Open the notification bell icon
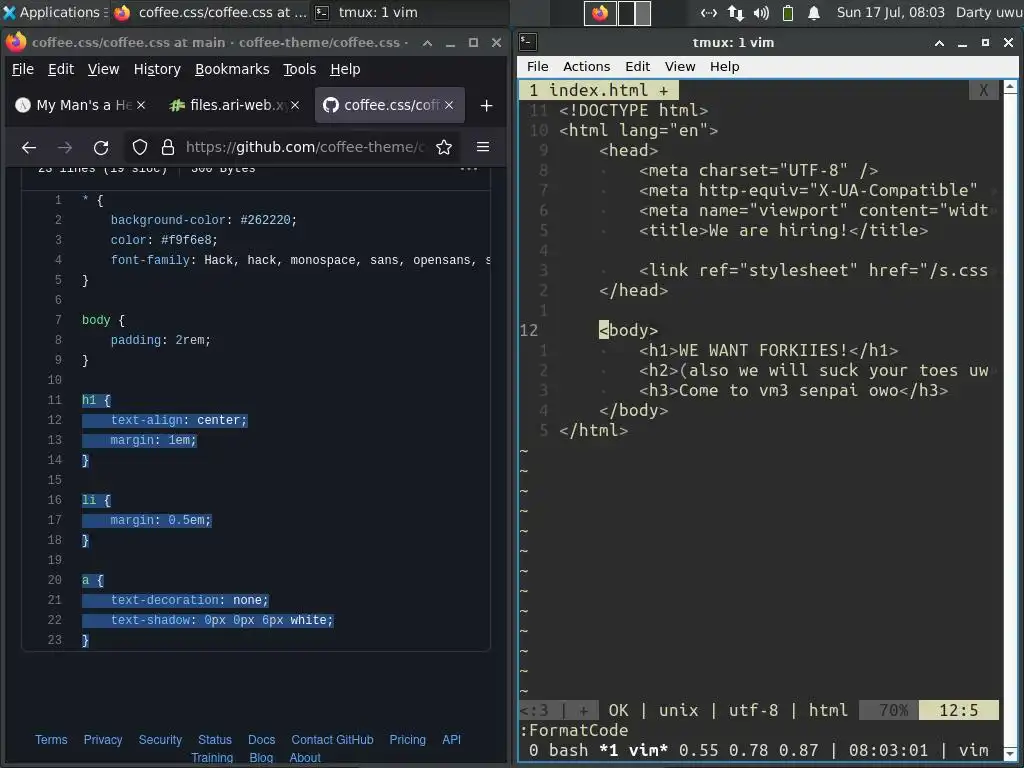The image size is (1024, 768). tap(814, 12)
